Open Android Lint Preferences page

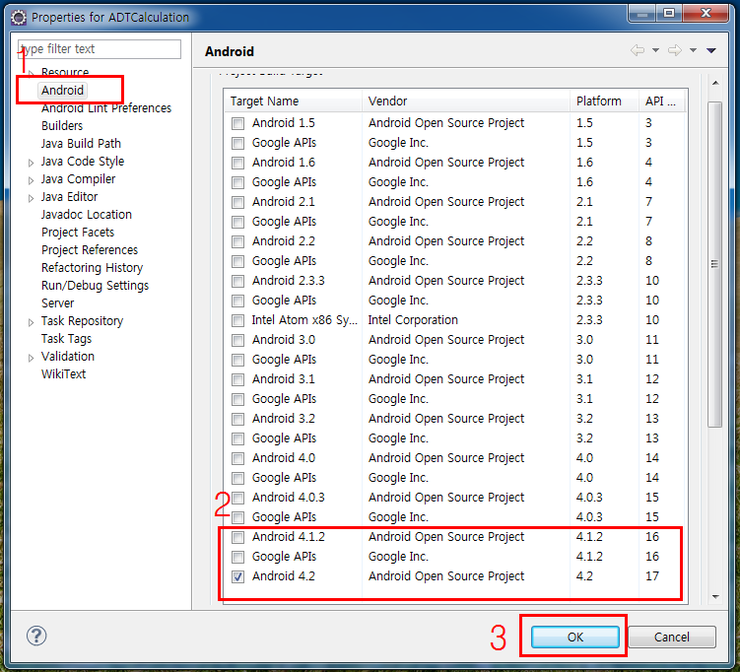(x=106, y=108)
